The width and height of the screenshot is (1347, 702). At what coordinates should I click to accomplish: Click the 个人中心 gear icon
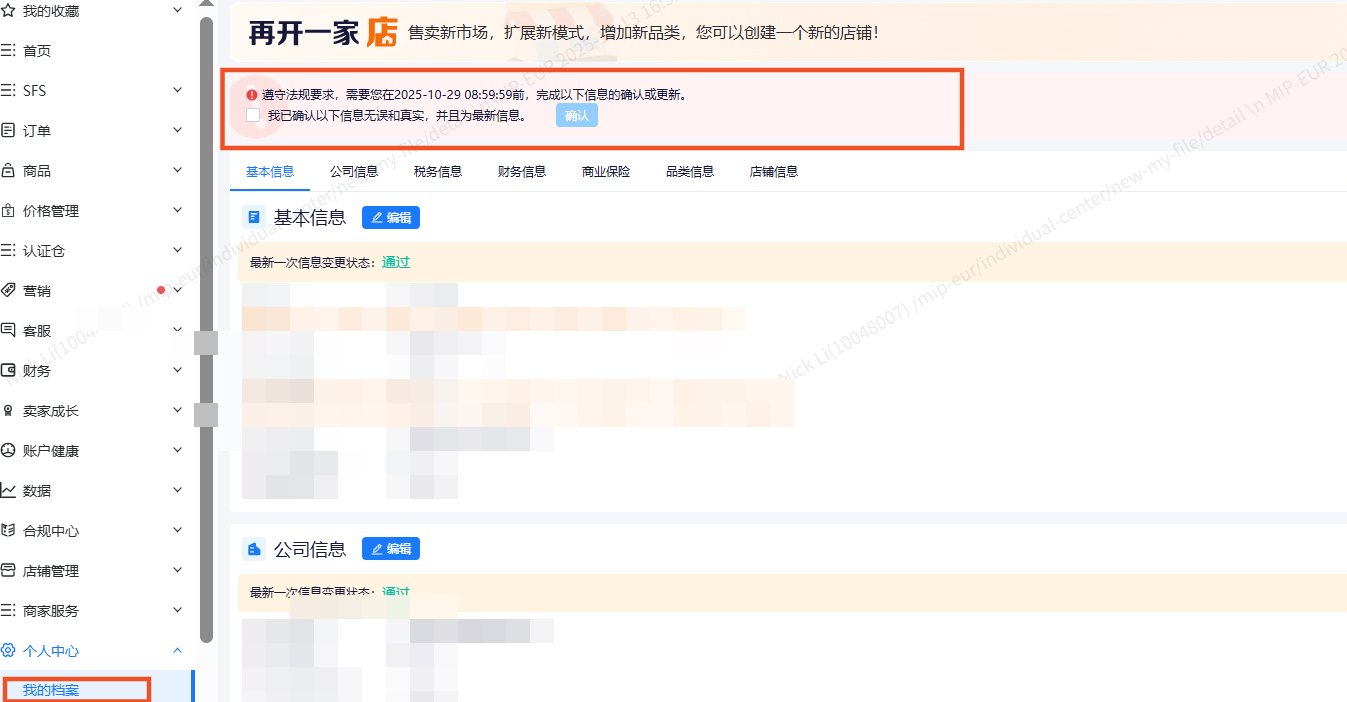8,651
